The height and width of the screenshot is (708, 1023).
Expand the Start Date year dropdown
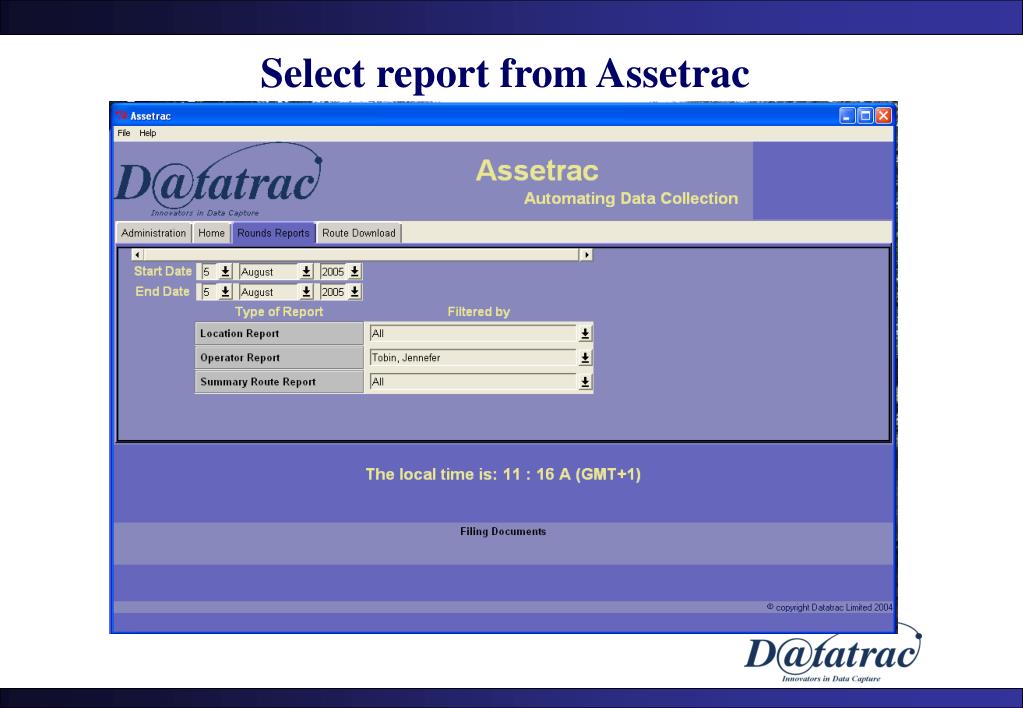coord(354,271)
